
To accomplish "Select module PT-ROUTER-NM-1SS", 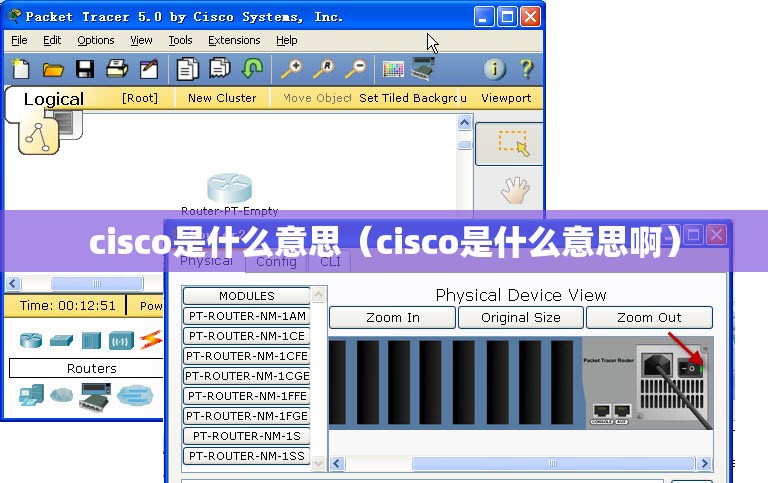I will [x=247, y=456].
